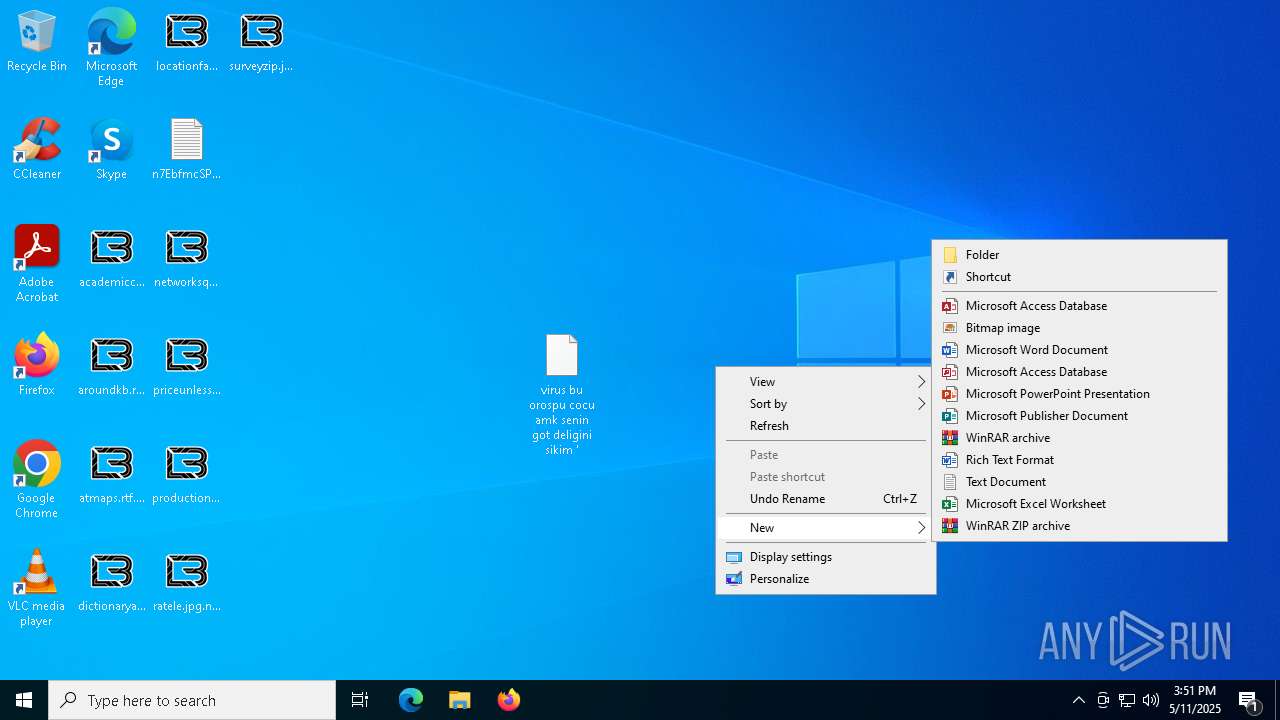Click the Type here to search box
1280x720 pixels.
tap(192, 700)
